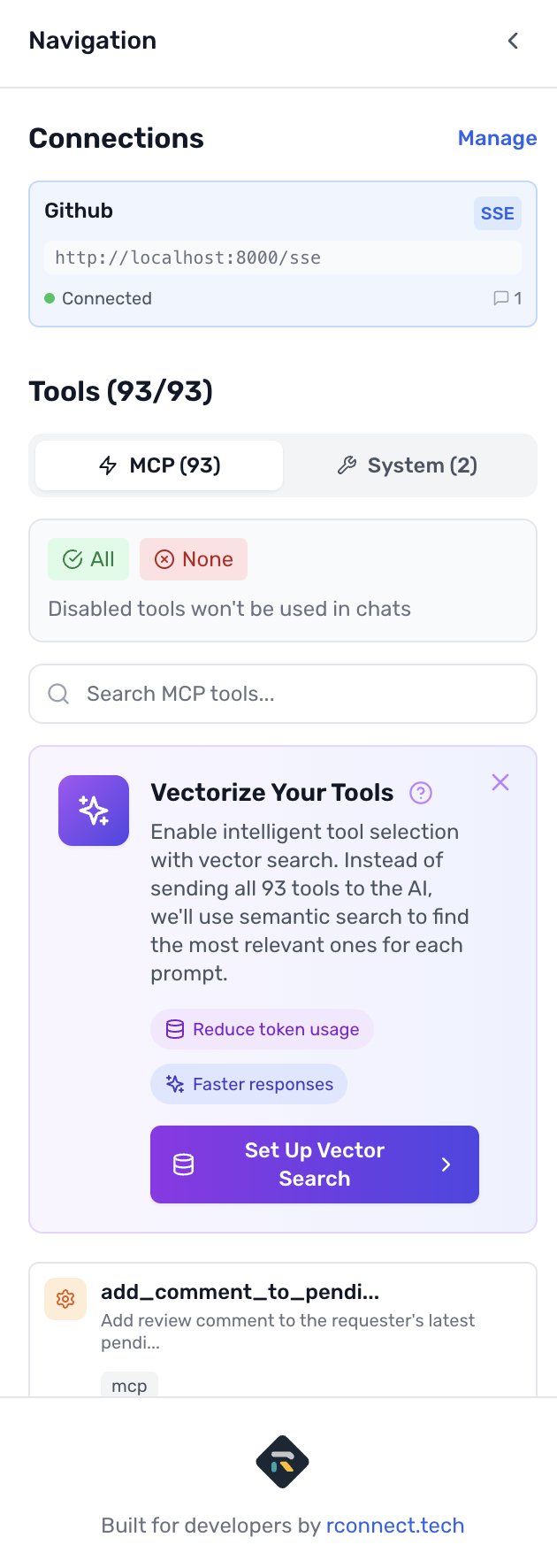Open the help tooltip beside Vectorize Your Tools
Image resolution: width=557 pixels, height=1568 pixels.
[420, 794]
